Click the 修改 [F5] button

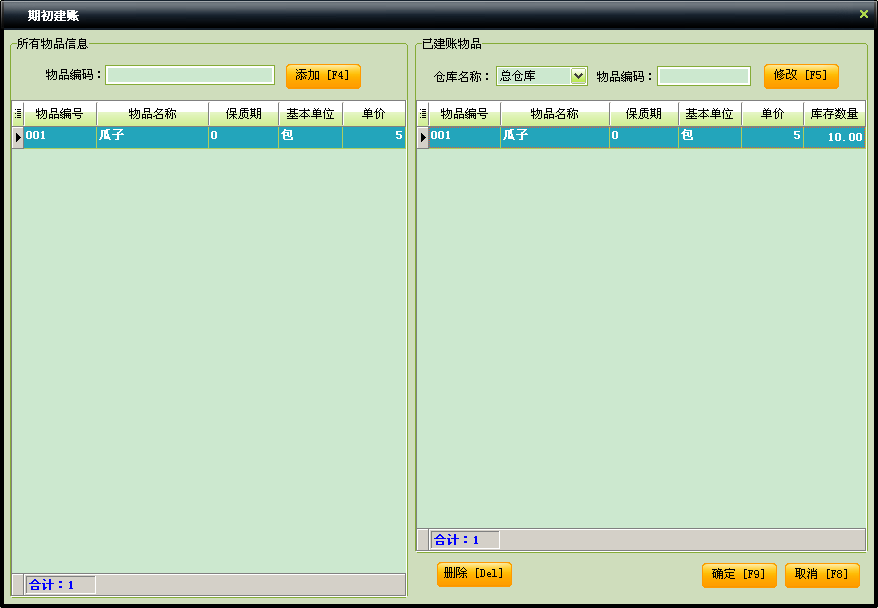801,76
